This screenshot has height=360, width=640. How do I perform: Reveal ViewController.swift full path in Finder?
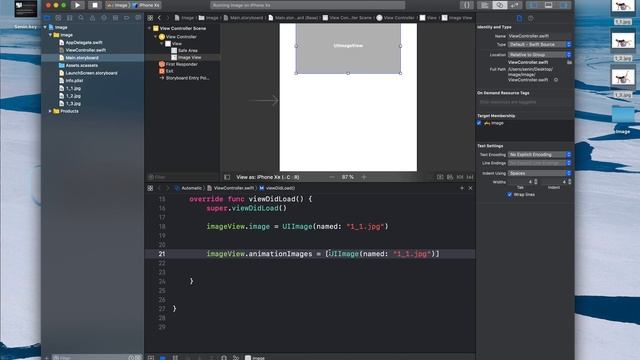tap(556, 80)
